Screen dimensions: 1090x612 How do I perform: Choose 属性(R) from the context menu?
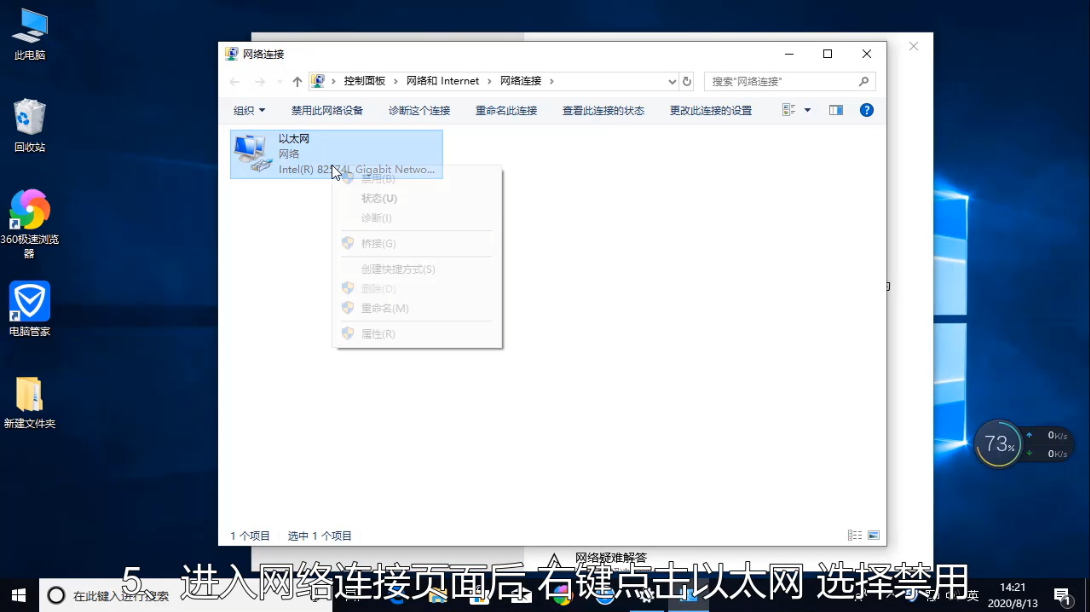point(378,334)
